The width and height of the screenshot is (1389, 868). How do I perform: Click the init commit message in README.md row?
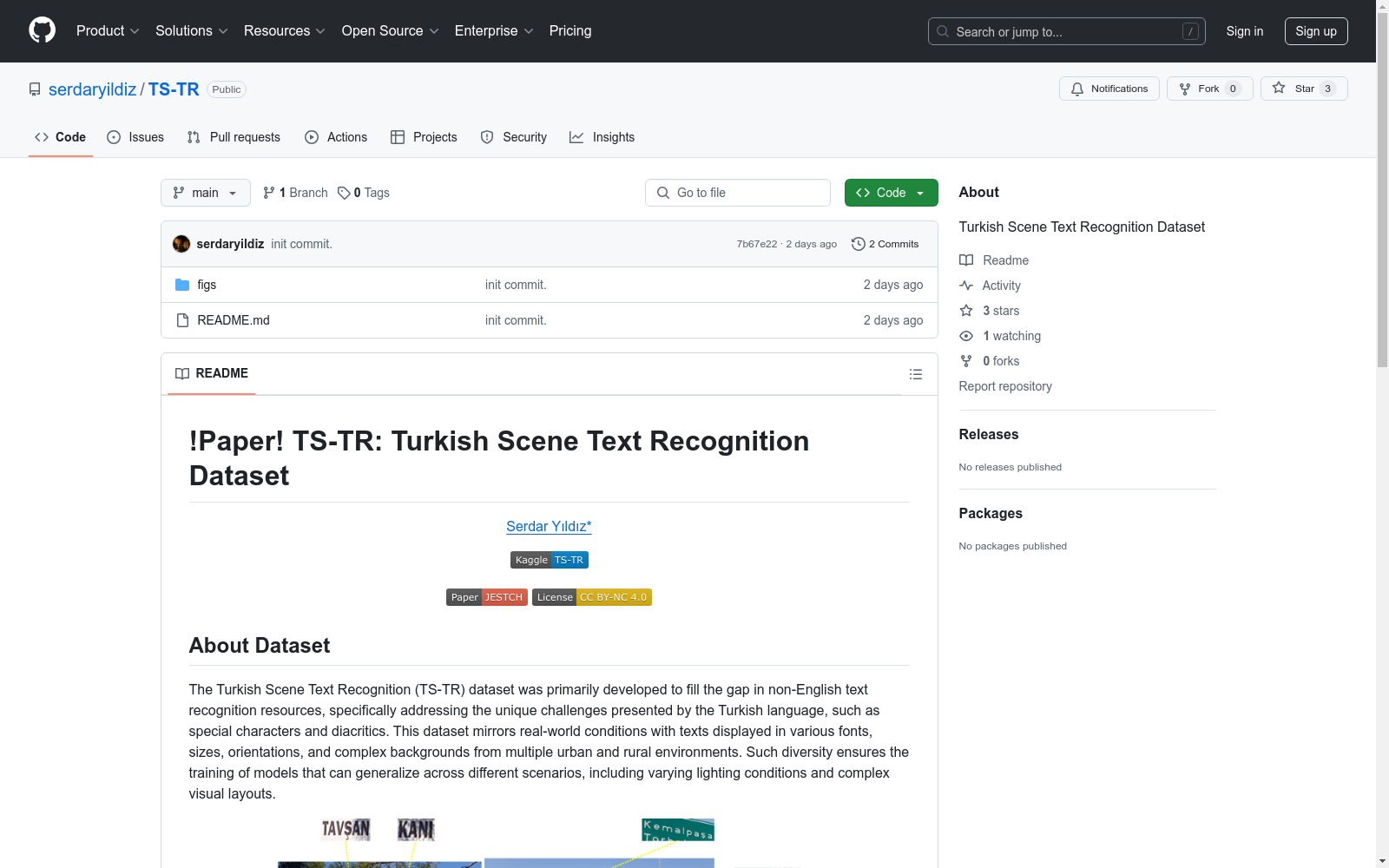(x=516, y=320)
